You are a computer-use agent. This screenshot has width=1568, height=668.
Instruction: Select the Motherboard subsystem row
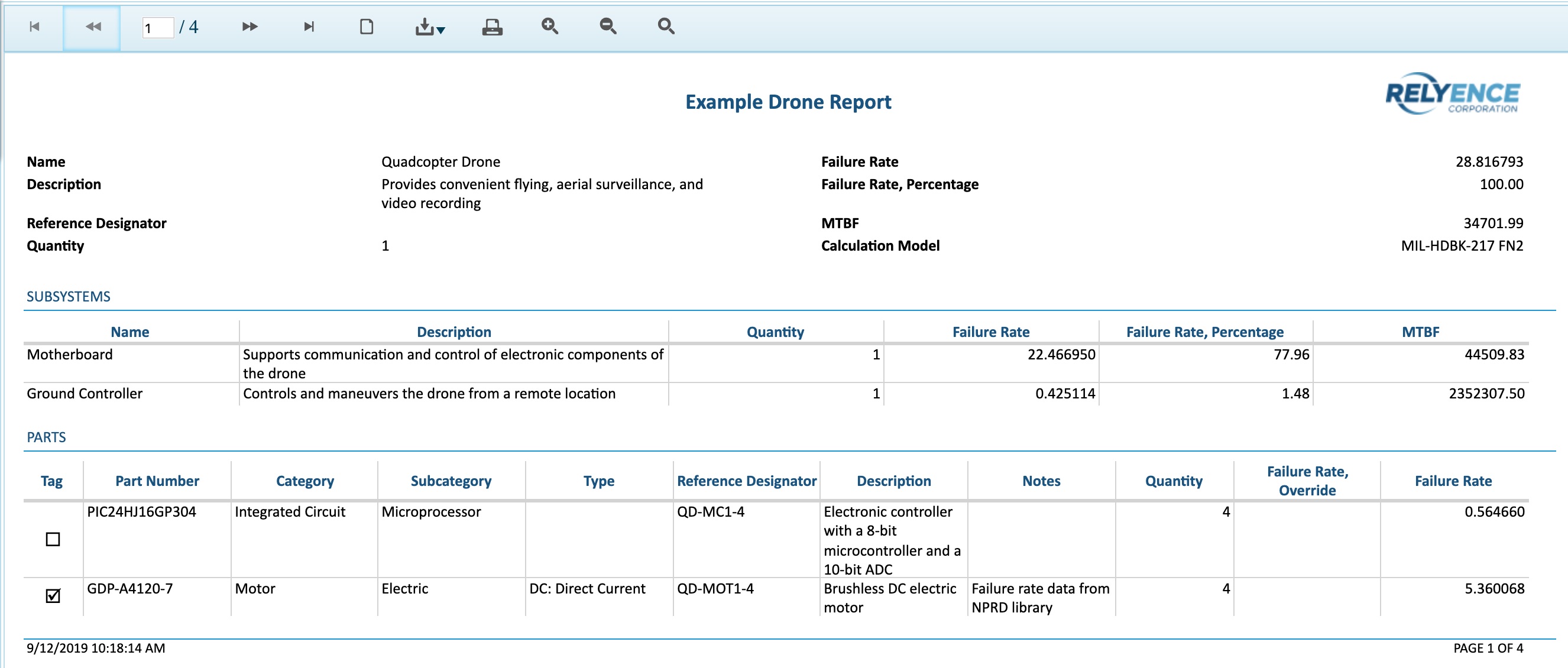[70, 355]
